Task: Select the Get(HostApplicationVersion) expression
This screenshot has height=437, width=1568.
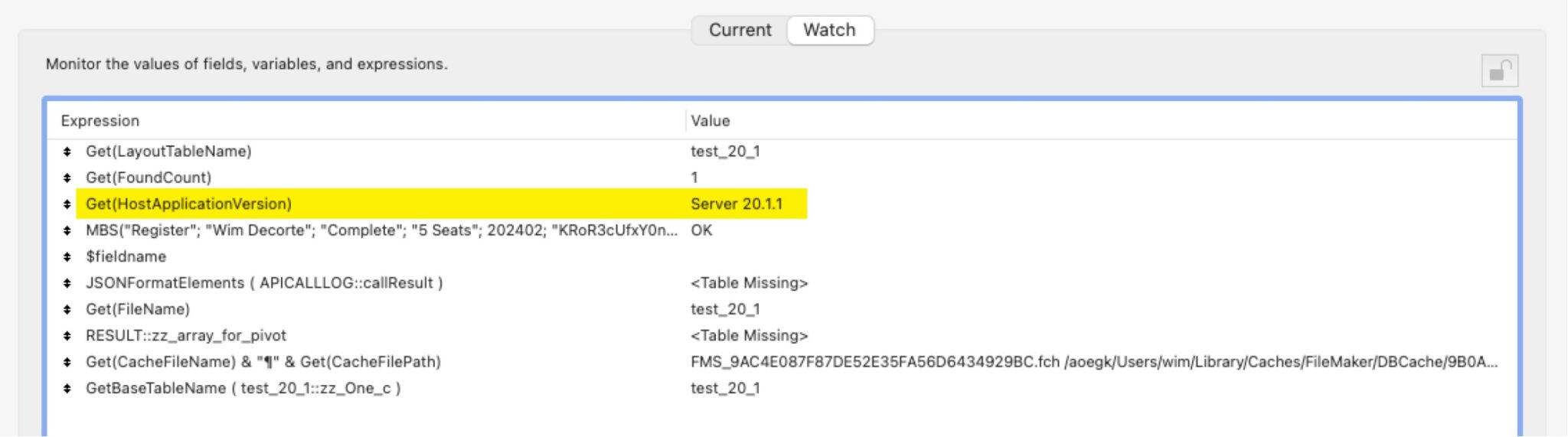Action: click(188, 204)
